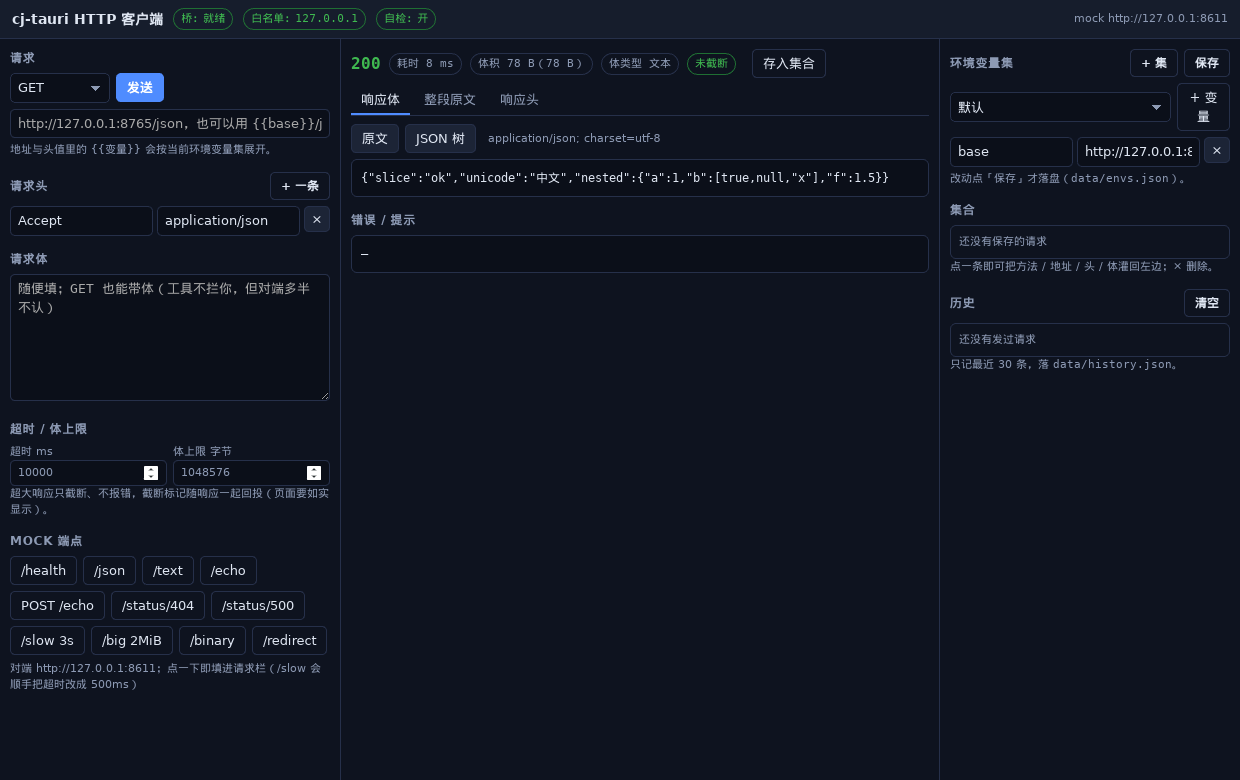The height and width of the screenshot is (780, 1240).
Task: Click the 桥: 就绪 status badge
Action: (x=203, y=19)
